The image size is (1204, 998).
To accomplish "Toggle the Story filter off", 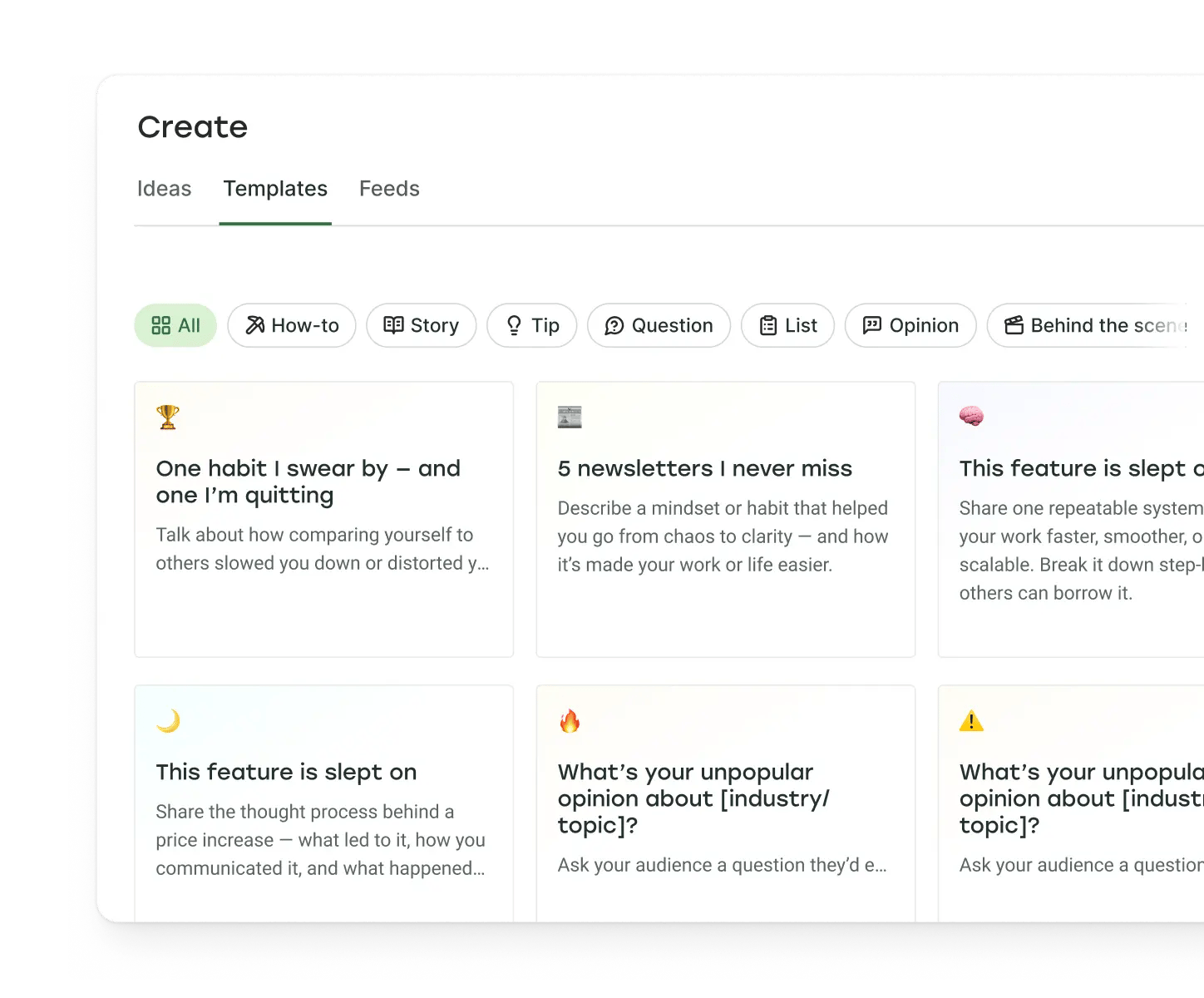I will pyautogui.click(x=421, y=325).
